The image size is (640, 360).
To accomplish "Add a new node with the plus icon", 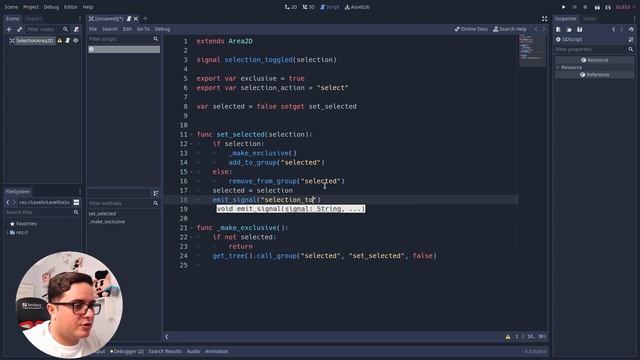I will pyautogui.click(x=9, y=29).
